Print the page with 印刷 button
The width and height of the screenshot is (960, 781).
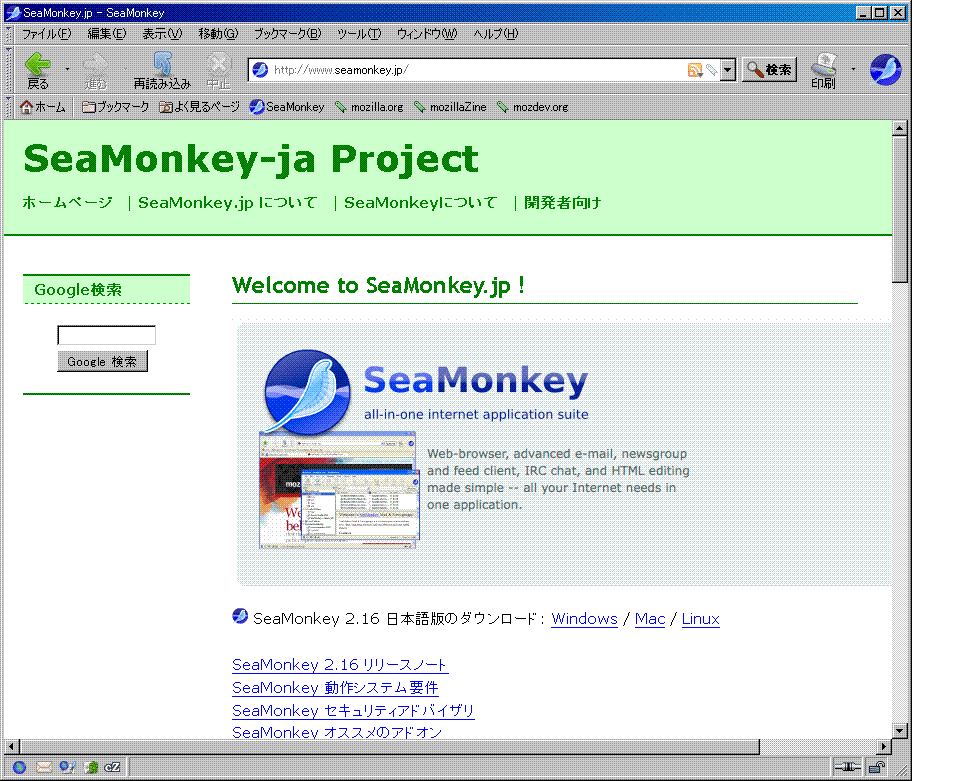coord(823,70)
